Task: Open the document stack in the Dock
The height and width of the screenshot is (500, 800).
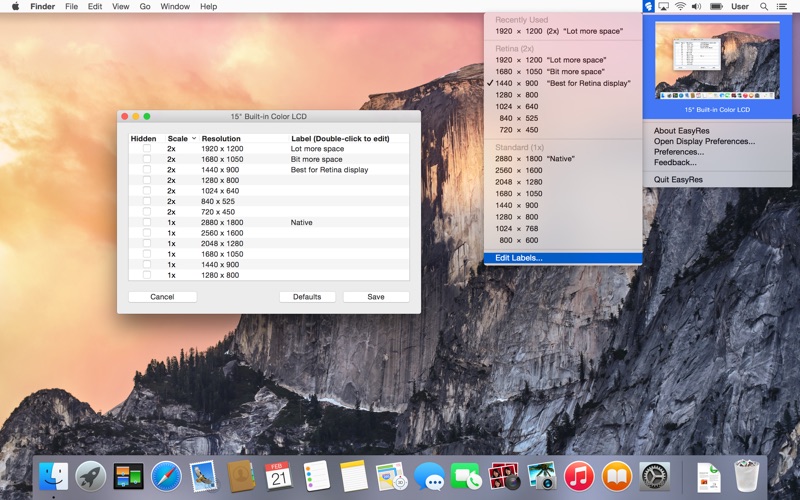Action: (x=709, y=477)
